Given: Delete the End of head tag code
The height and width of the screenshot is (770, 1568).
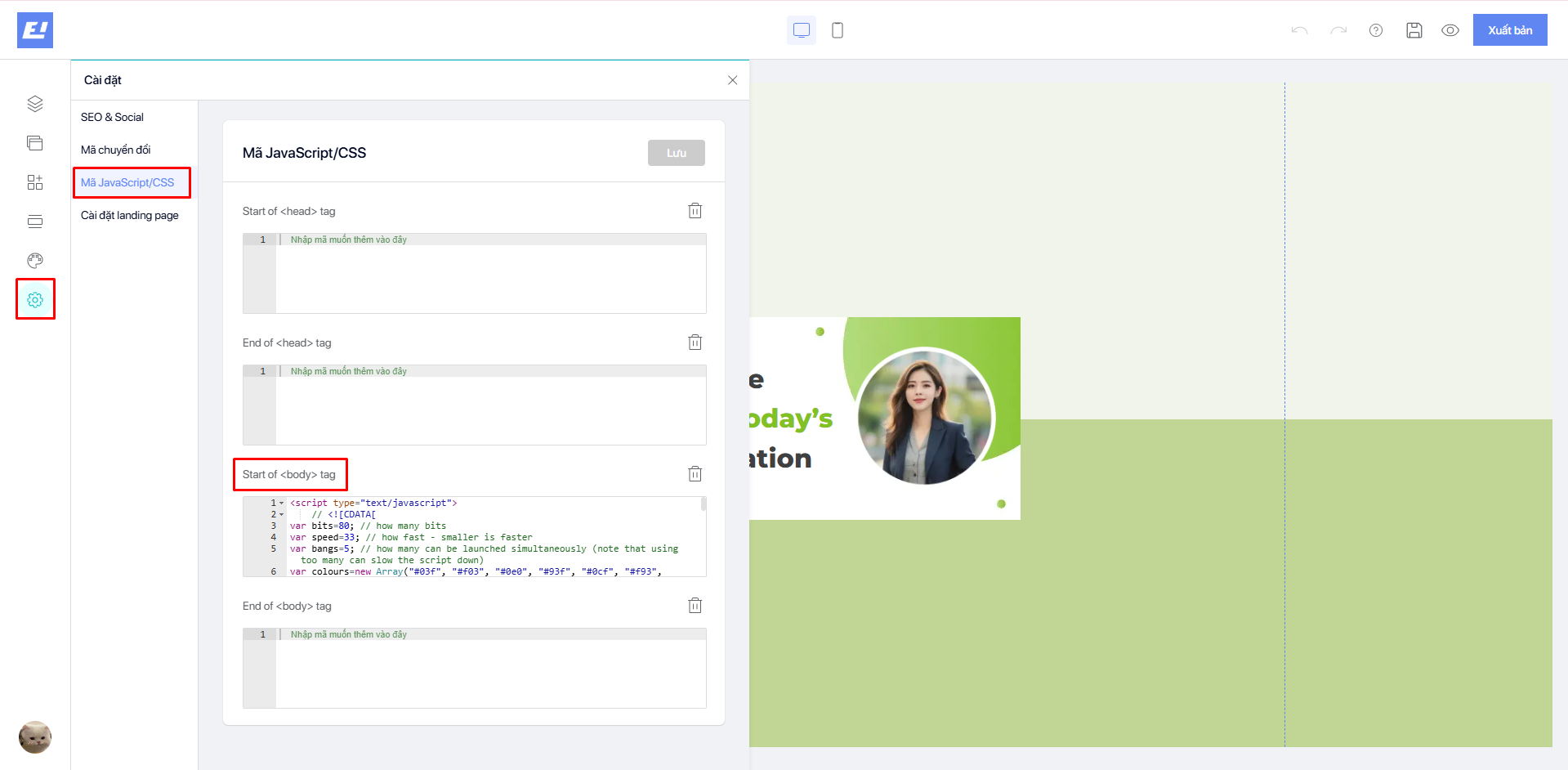Looking at the screenshot, I should tap(695, 342).
